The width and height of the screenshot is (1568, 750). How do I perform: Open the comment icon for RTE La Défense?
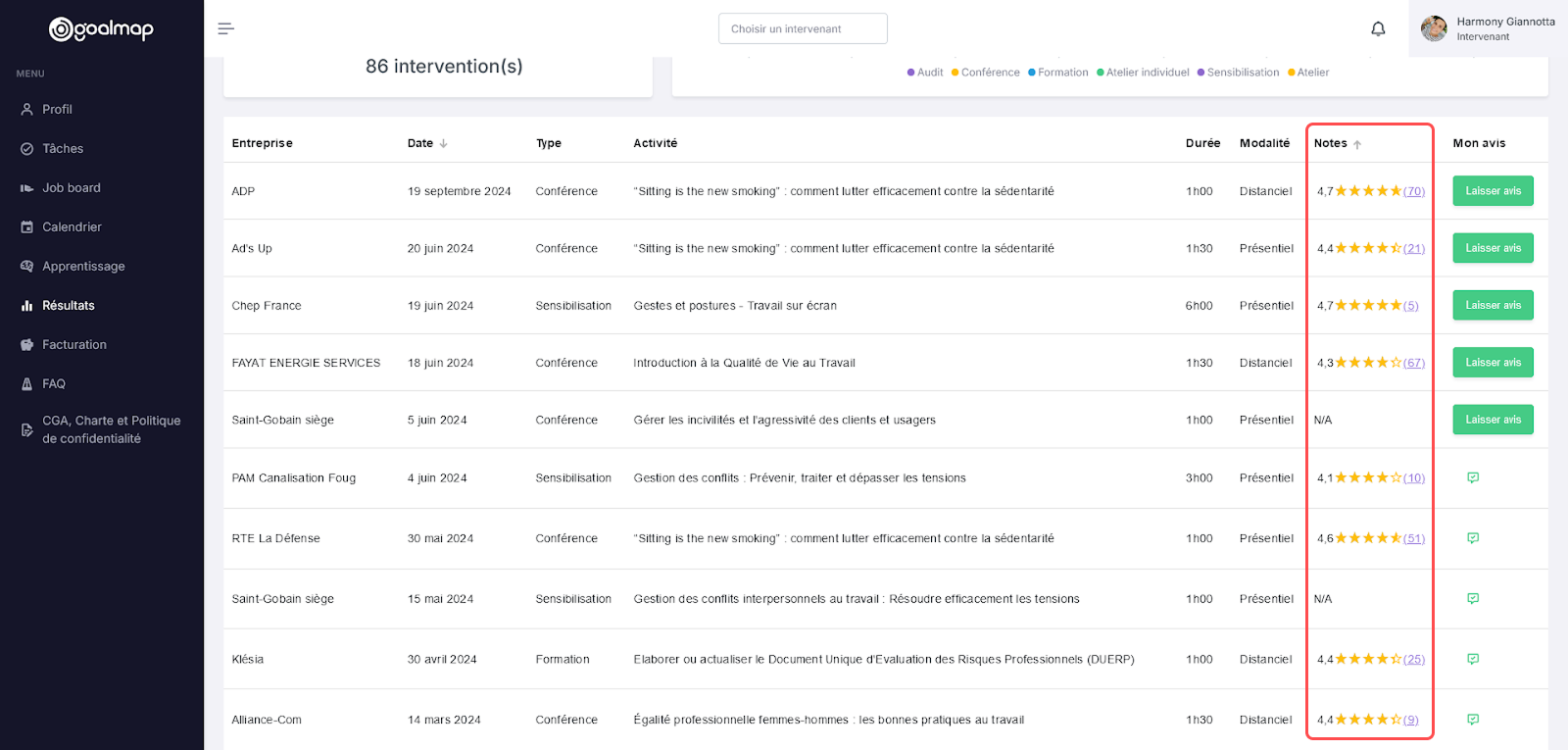tap(1473, 538)
